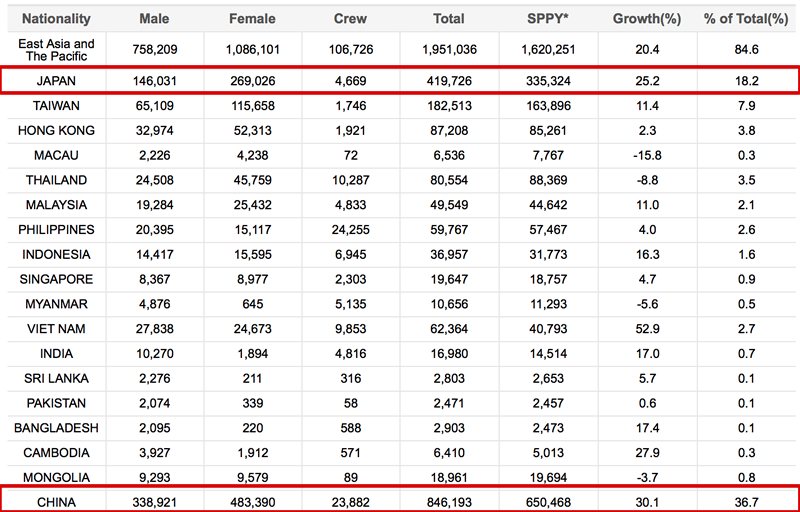Click Pakistan's crew value 58
The image size is (800, 512).
point(350,403)
